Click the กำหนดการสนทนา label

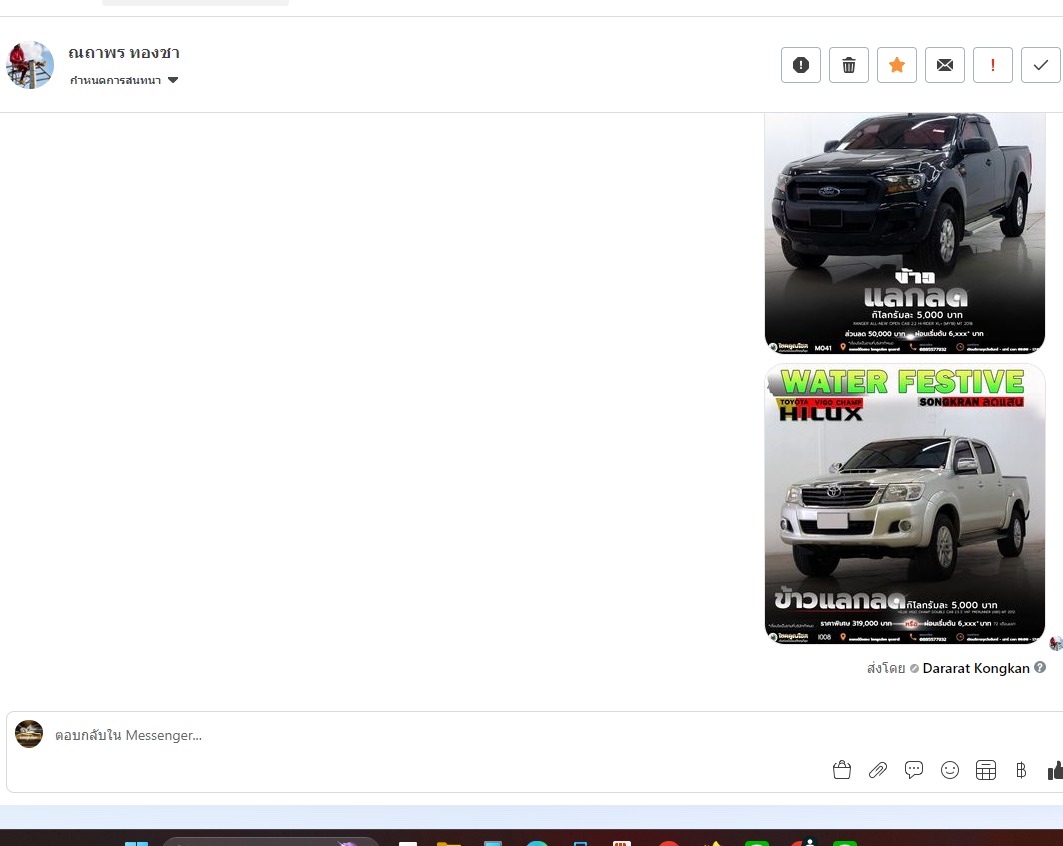pyautogui.click(x=115, y=80)
